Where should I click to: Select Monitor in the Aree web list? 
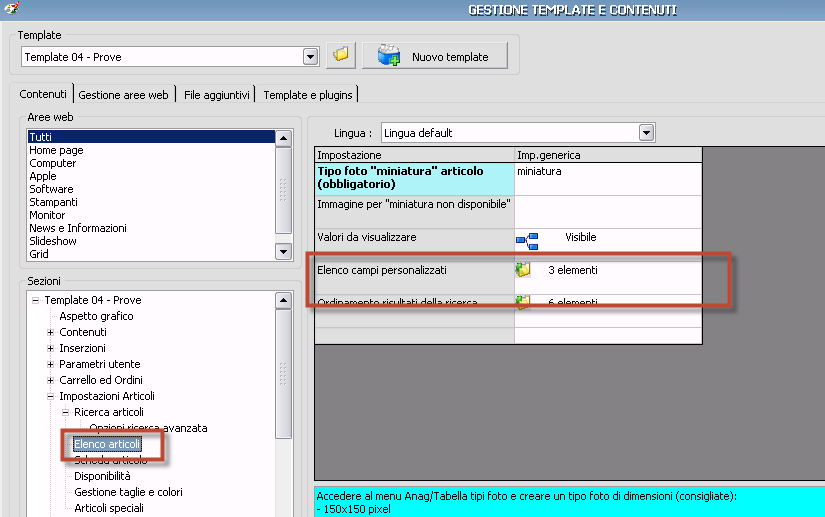[47, 215]
